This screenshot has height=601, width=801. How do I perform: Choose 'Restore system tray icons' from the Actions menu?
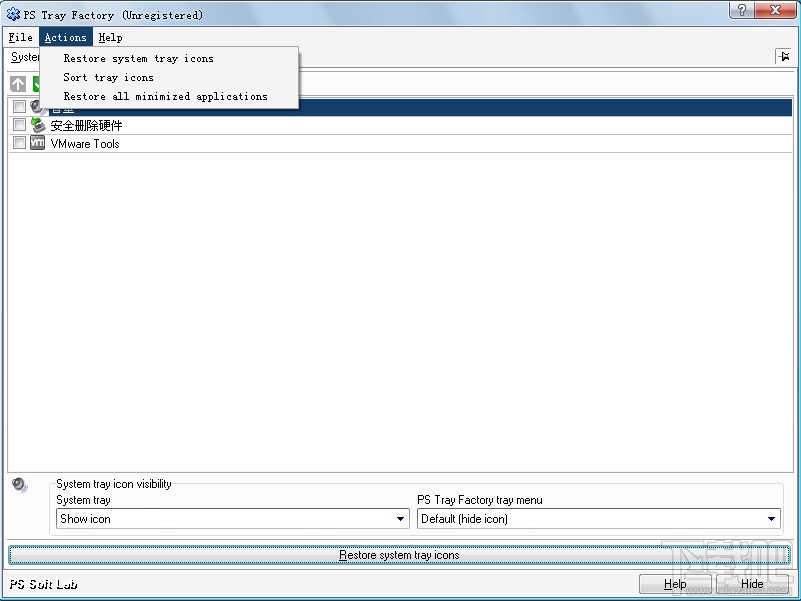[169, 58]
